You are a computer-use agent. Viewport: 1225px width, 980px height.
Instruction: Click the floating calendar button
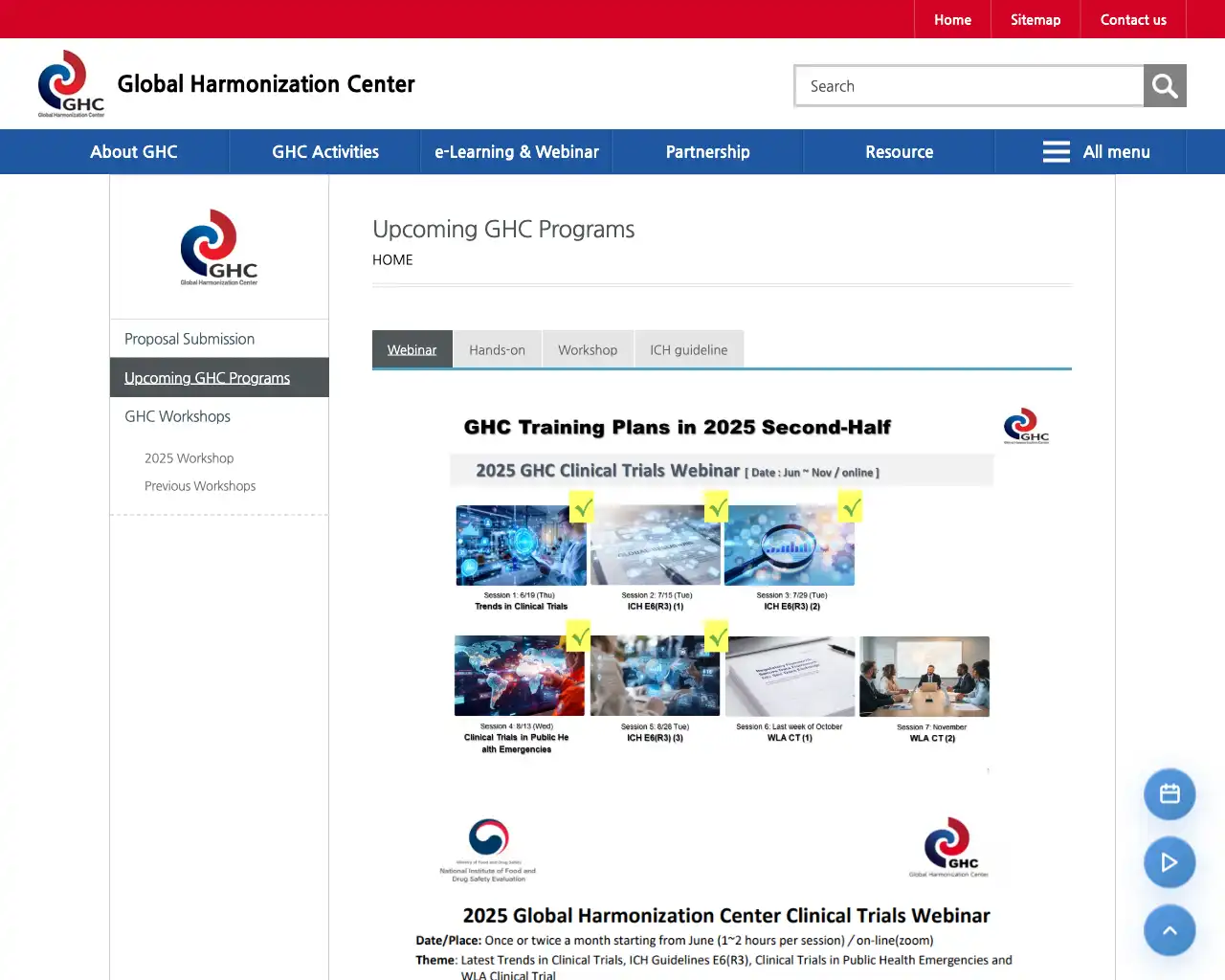click(x=1169, y=794)
